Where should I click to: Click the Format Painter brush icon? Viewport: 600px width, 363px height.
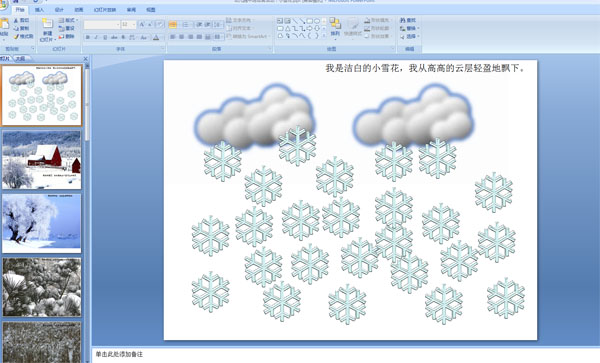16,37
